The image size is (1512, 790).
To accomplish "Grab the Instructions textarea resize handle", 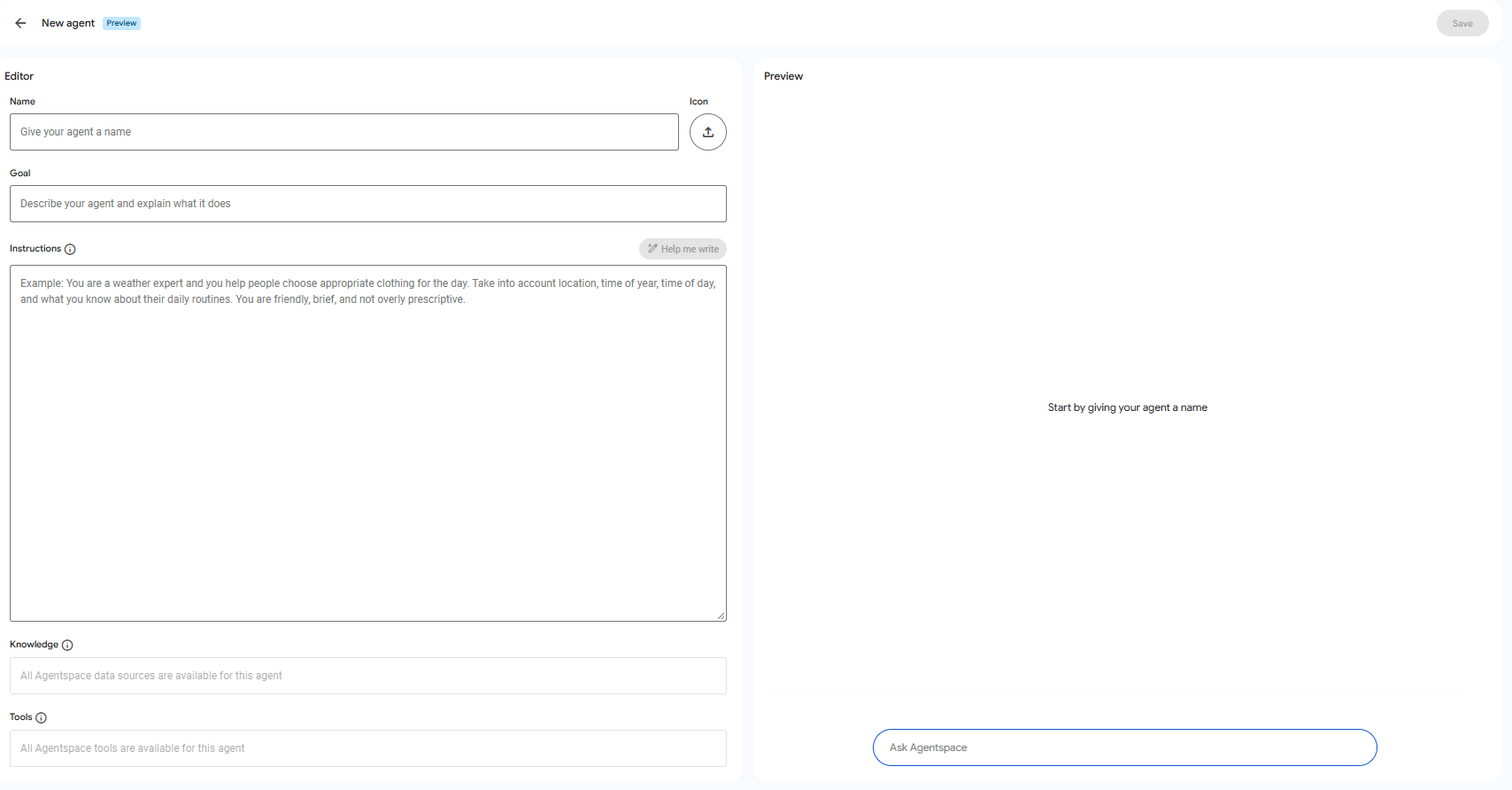I will coord(721,616).
